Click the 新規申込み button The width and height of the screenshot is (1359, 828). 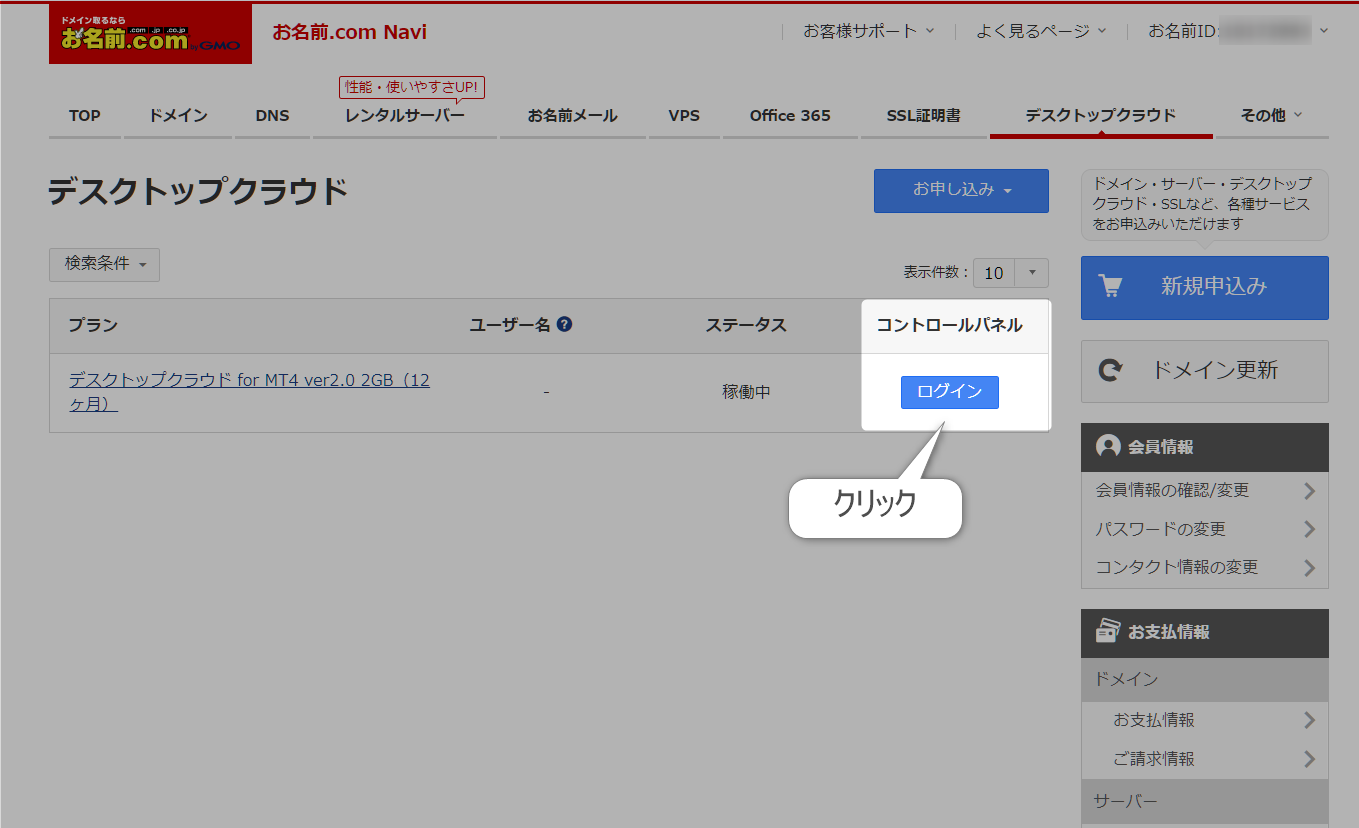point(1205,287)
